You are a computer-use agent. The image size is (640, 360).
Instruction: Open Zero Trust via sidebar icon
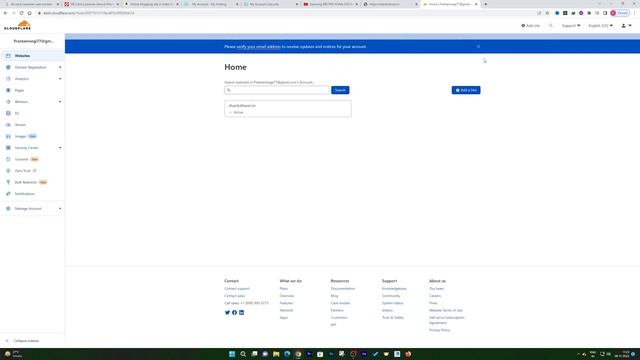pyautogui.click(x=8, y=171)
